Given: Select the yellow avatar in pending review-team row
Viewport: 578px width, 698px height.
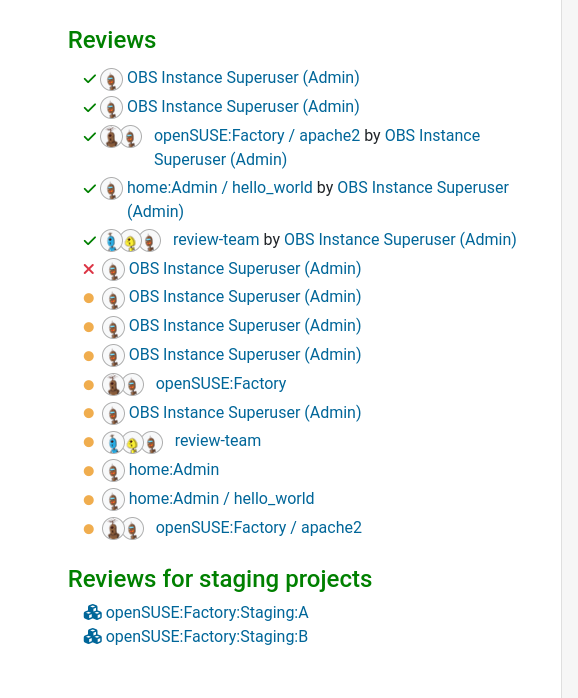Looking at the screenshot, I should (x=132, y=442).
